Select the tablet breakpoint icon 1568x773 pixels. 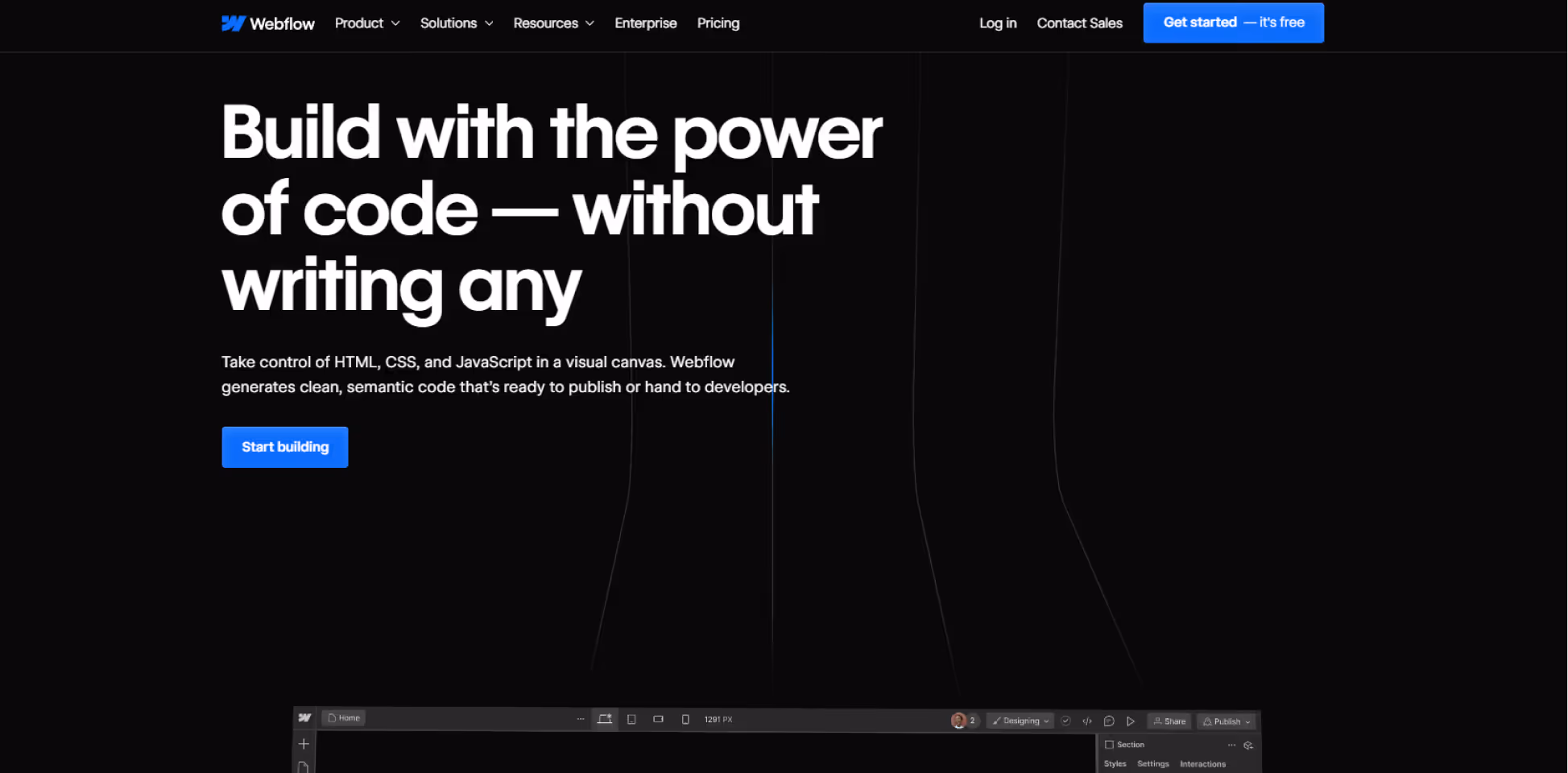tap(631, 719)
